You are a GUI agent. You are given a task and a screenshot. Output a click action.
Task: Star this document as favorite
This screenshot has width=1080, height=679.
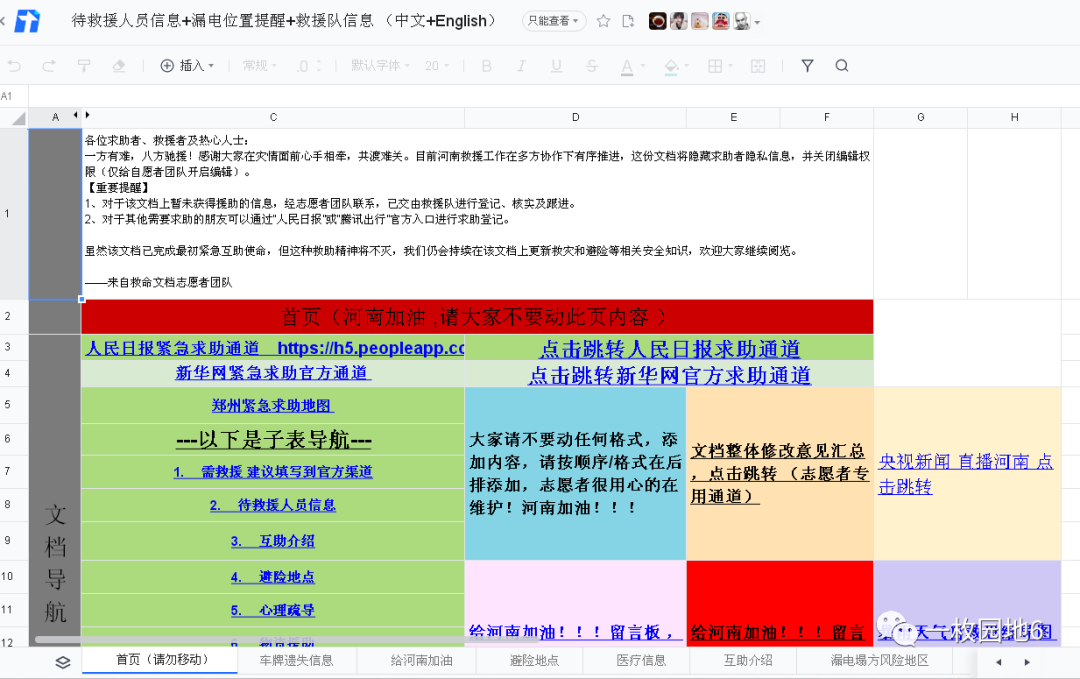603,21
